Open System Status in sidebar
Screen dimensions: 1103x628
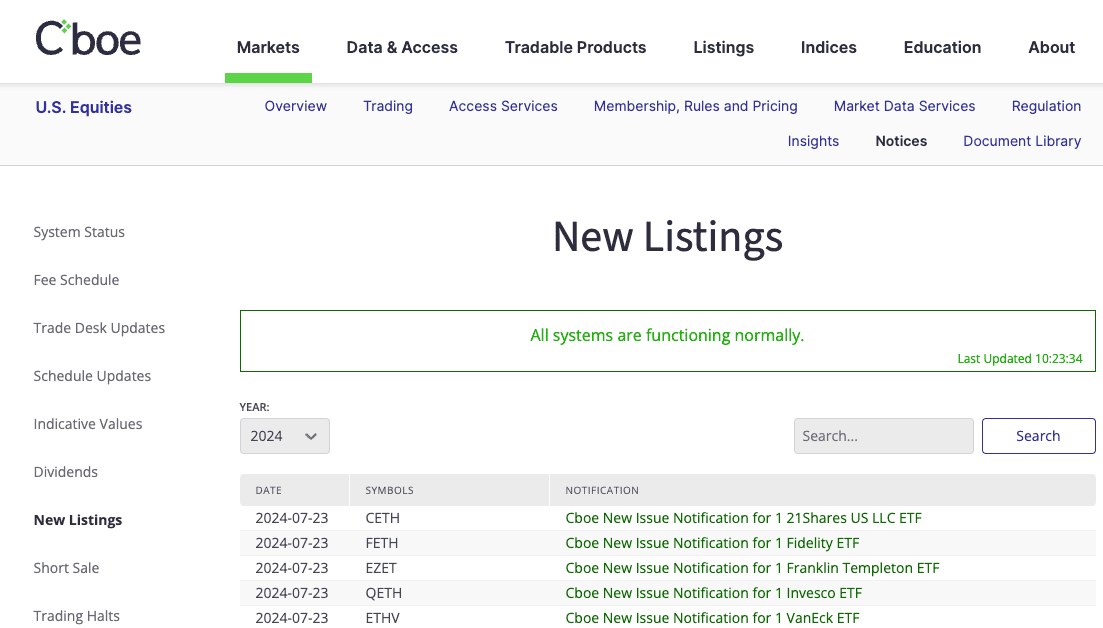(x=79, y=232)
